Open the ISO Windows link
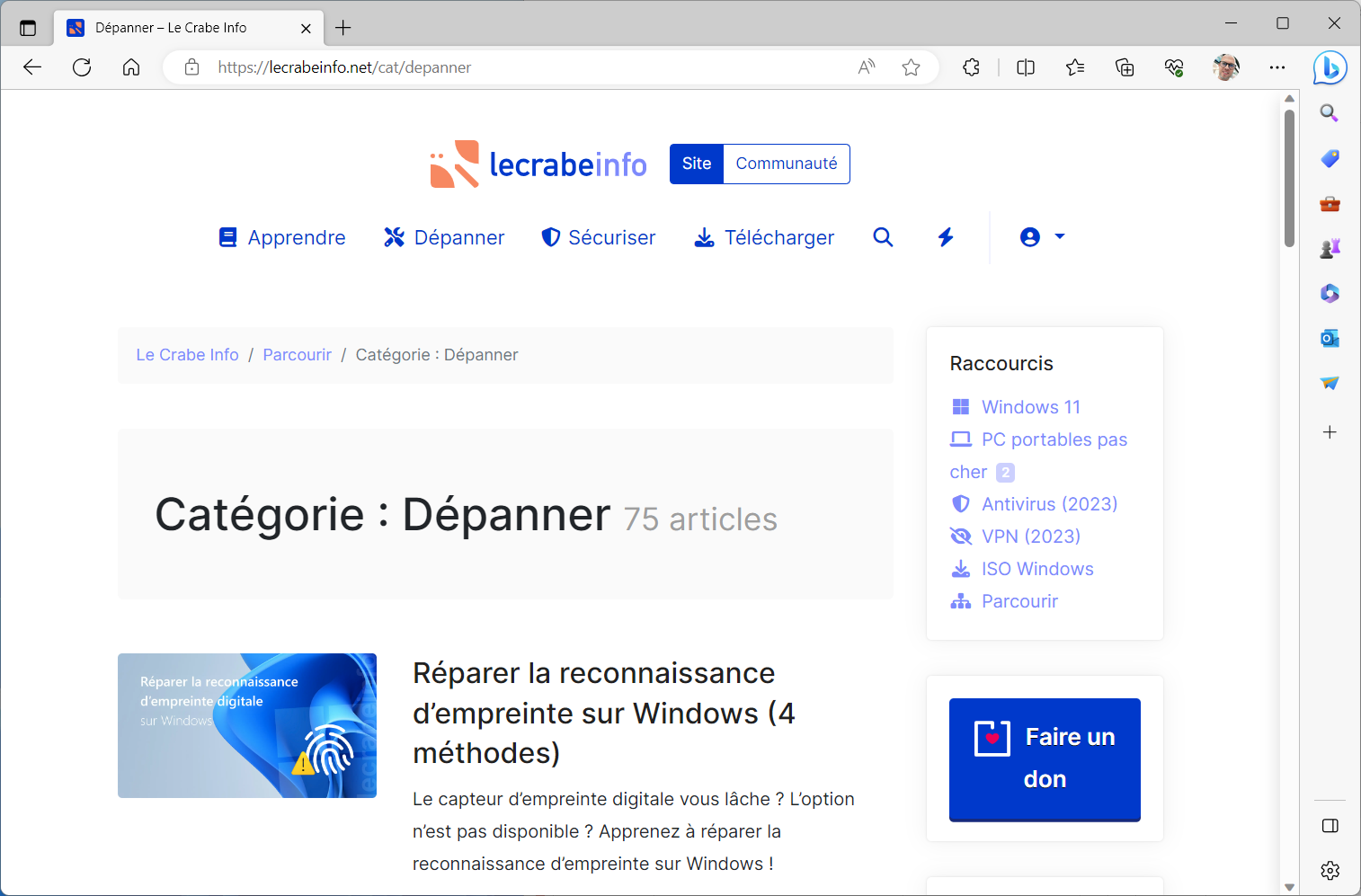 [1037, 569]
